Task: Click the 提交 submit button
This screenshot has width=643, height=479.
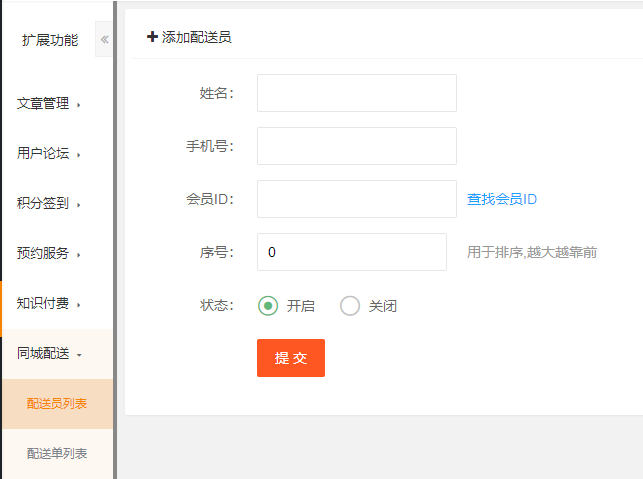Action: pyautogui.click(x=291, y=358)
